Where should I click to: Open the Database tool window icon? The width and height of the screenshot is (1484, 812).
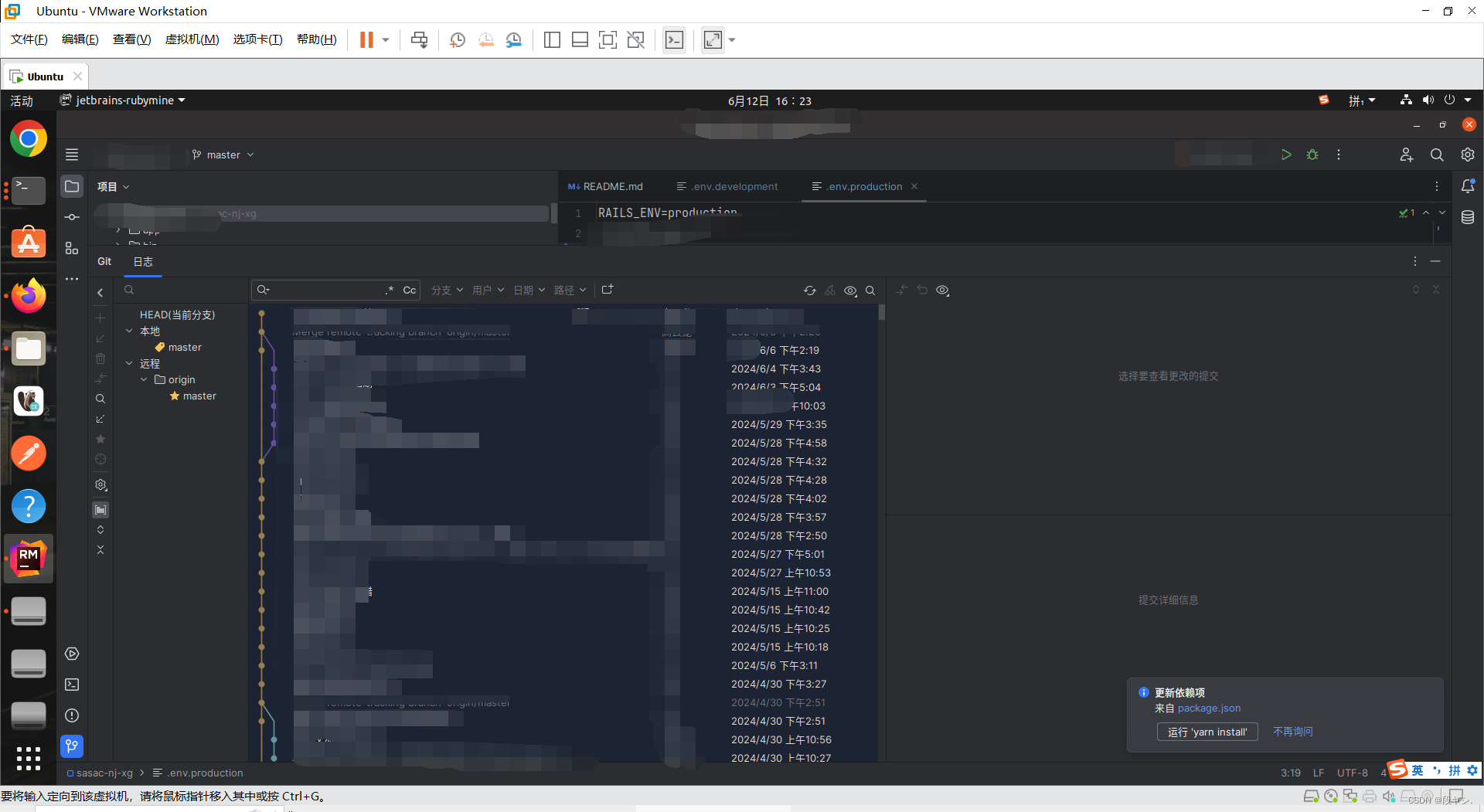tap(1468, 217)
